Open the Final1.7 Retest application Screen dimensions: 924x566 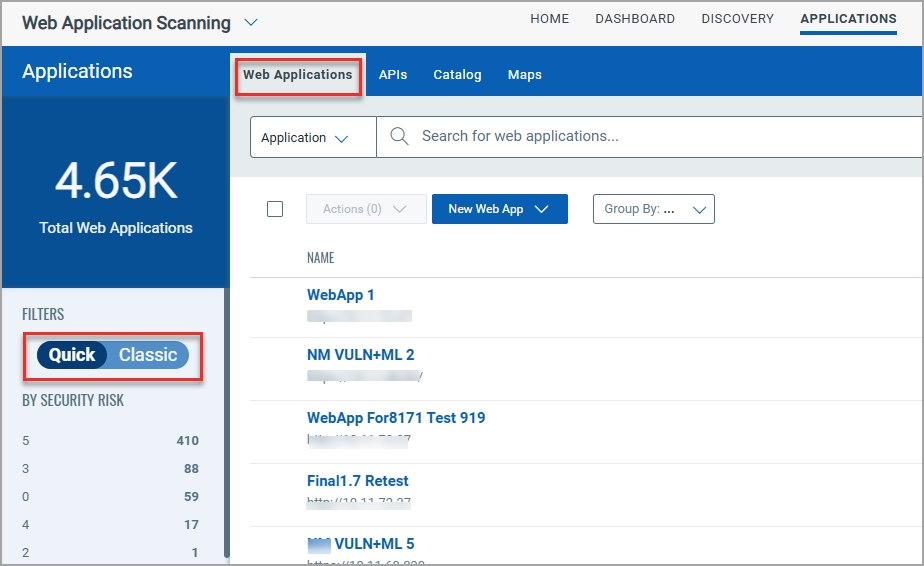[x=357, y=481]
